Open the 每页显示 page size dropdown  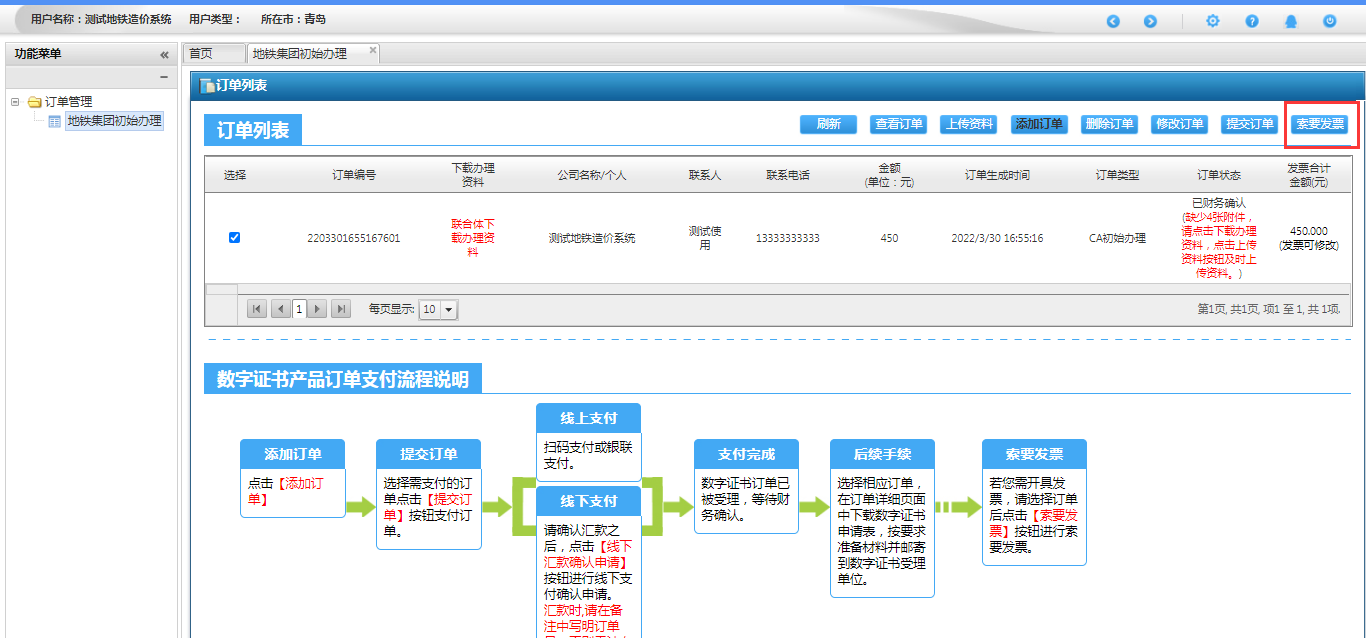448,310
